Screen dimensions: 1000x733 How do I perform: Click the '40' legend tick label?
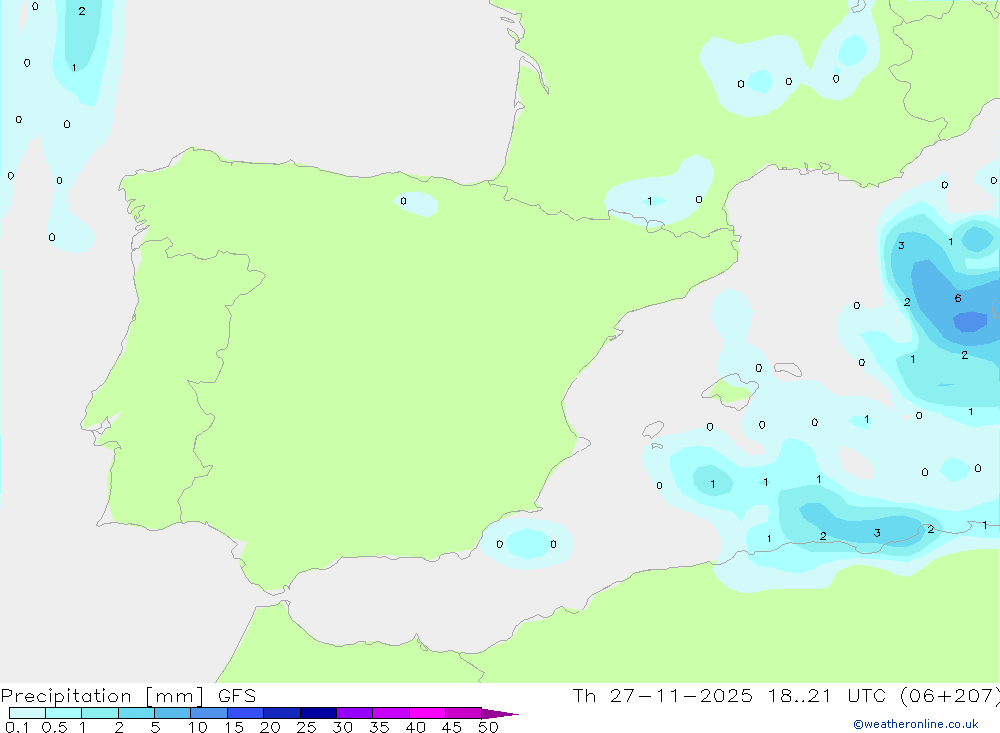[x=416, y=727]
